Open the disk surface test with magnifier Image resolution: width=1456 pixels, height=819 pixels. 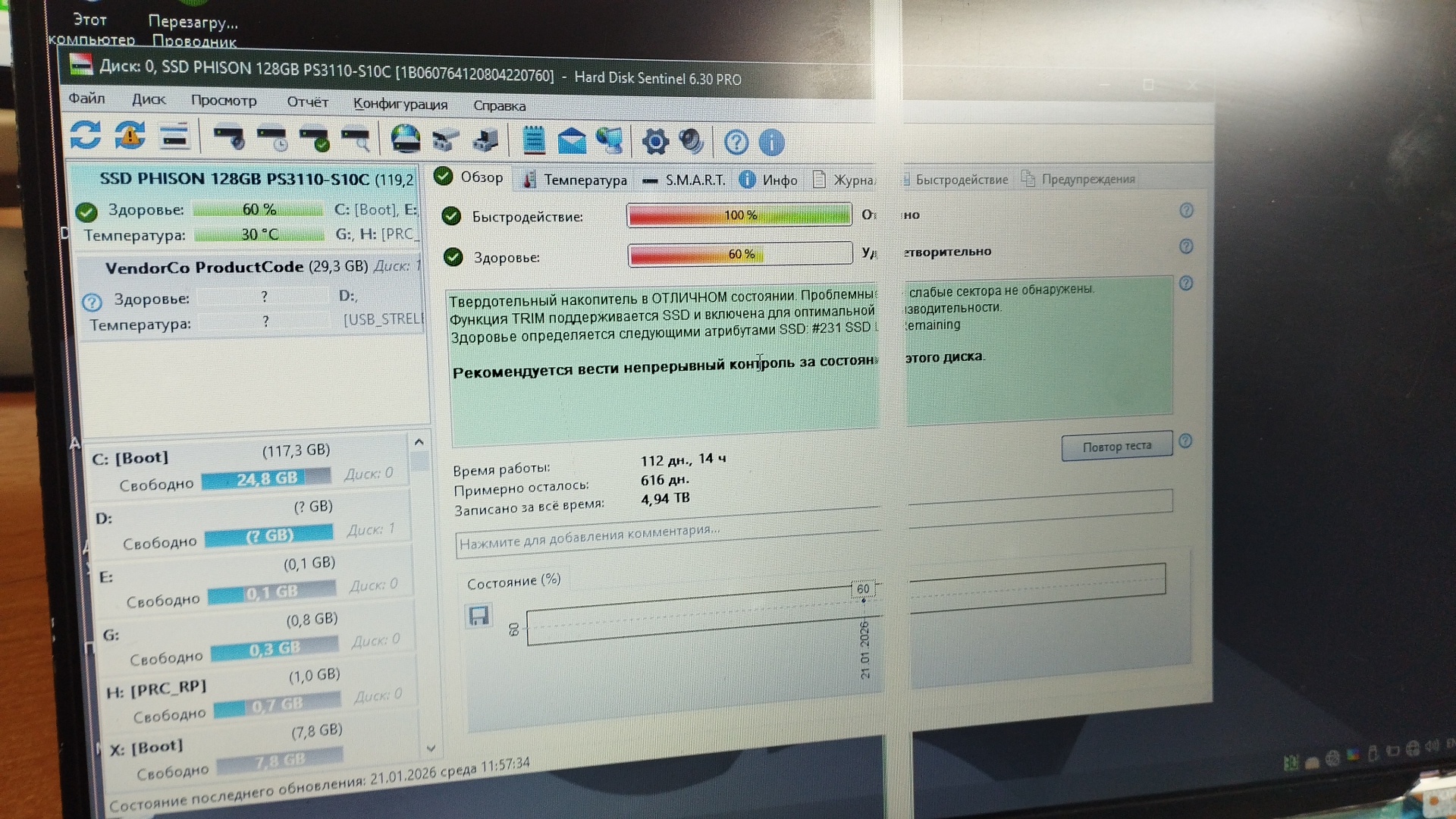click(355, 140)
